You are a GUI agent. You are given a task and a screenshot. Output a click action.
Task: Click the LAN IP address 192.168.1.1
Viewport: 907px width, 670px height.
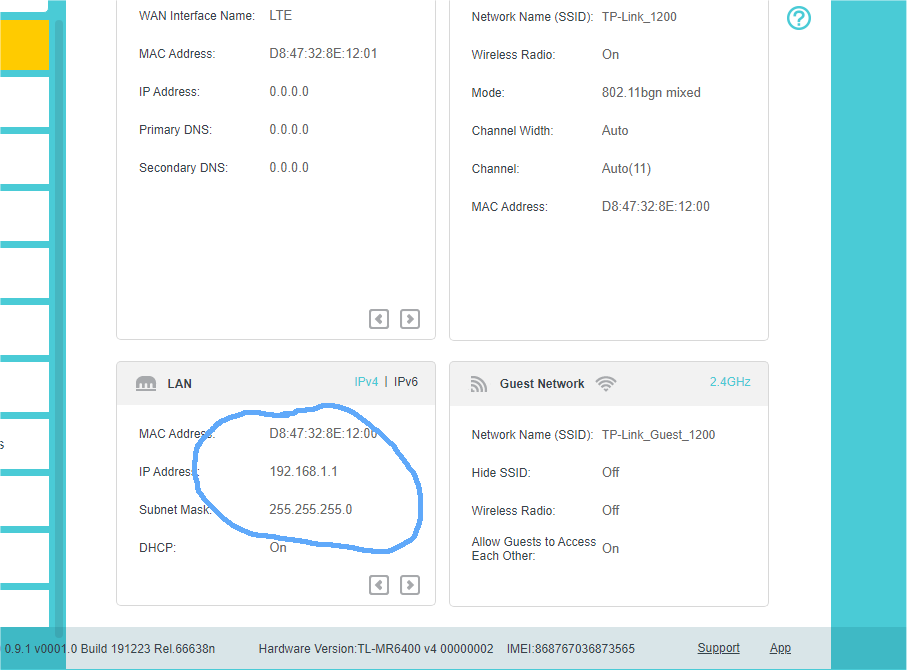click(310, 472)
